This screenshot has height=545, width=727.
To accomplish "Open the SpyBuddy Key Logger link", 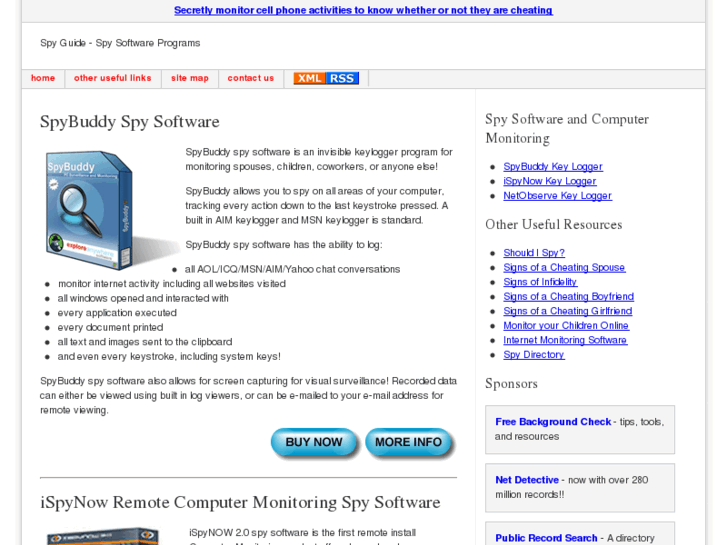I will coord(553,167).
